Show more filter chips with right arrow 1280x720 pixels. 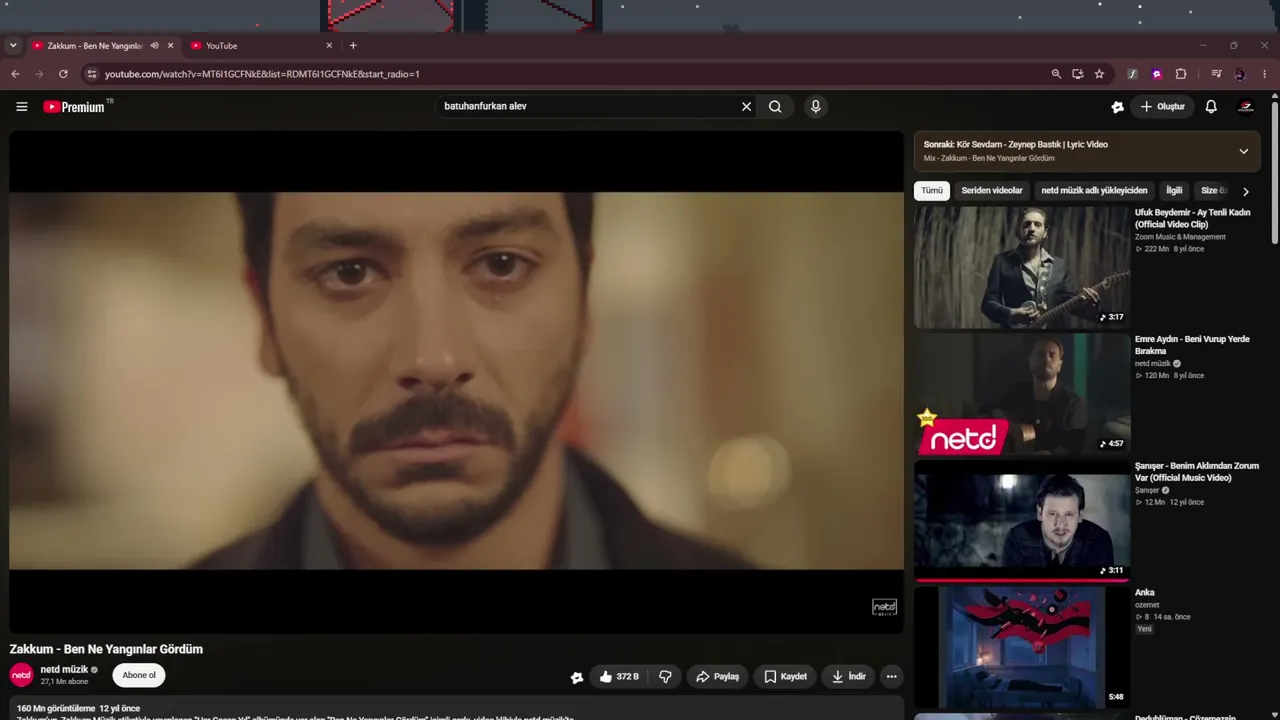(1245, 191)
